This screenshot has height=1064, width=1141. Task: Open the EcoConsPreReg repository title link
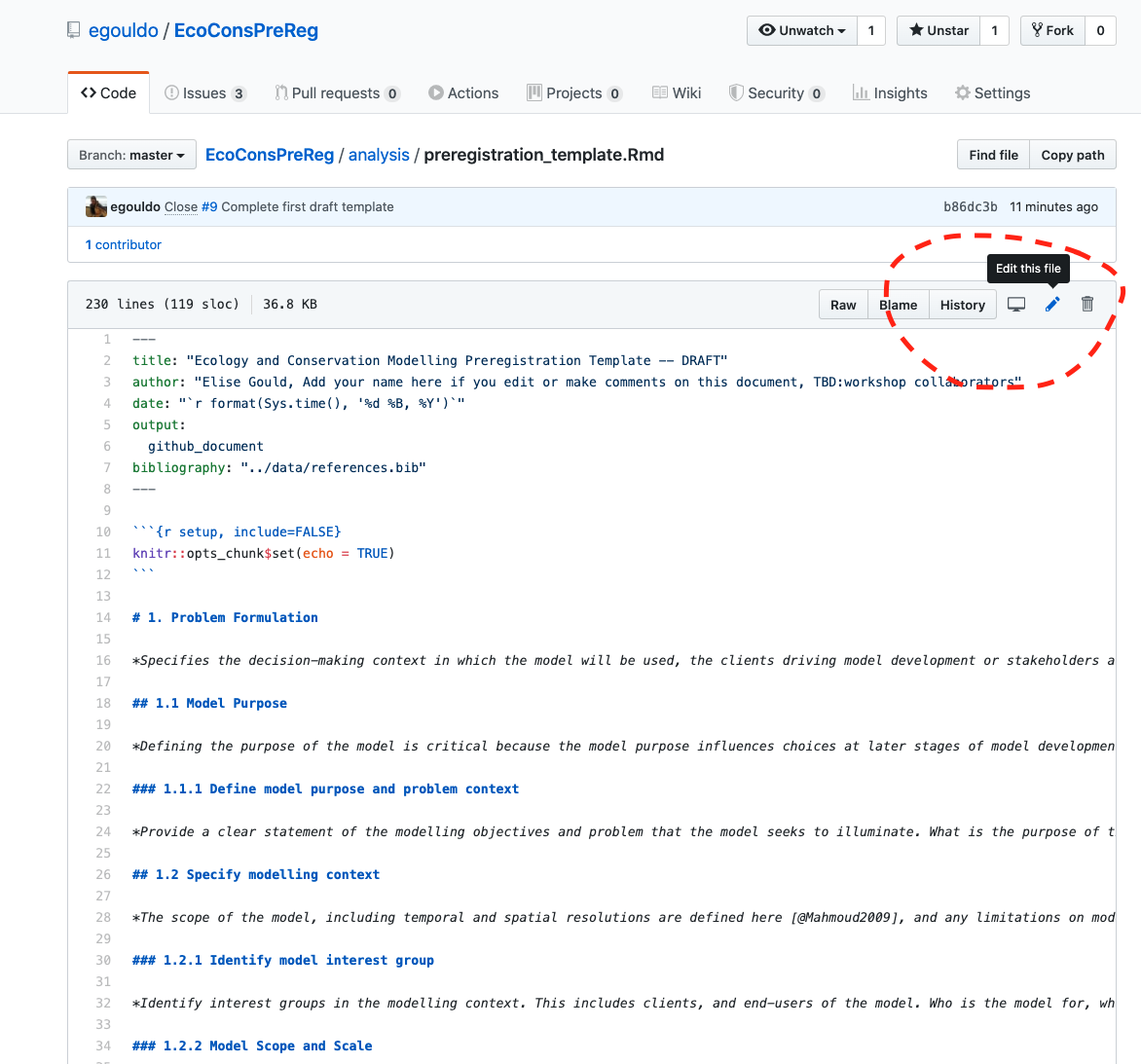246,30
